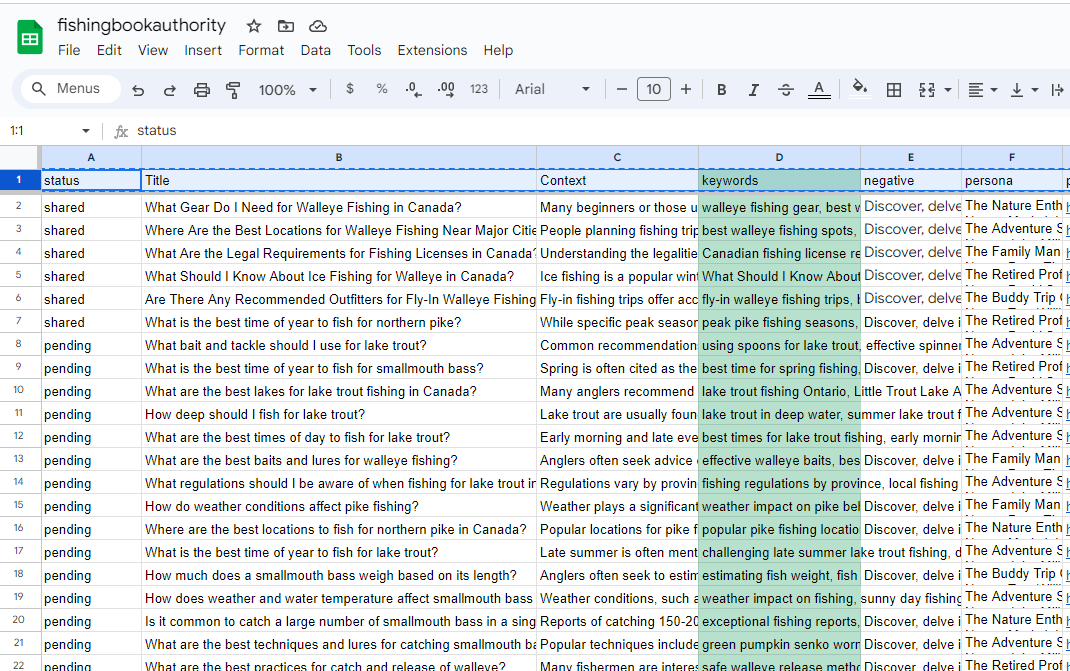The width and height of the screenshot is (1070, 671).
Task: Activate the paint format tool
Action: [x=234, y=90]
